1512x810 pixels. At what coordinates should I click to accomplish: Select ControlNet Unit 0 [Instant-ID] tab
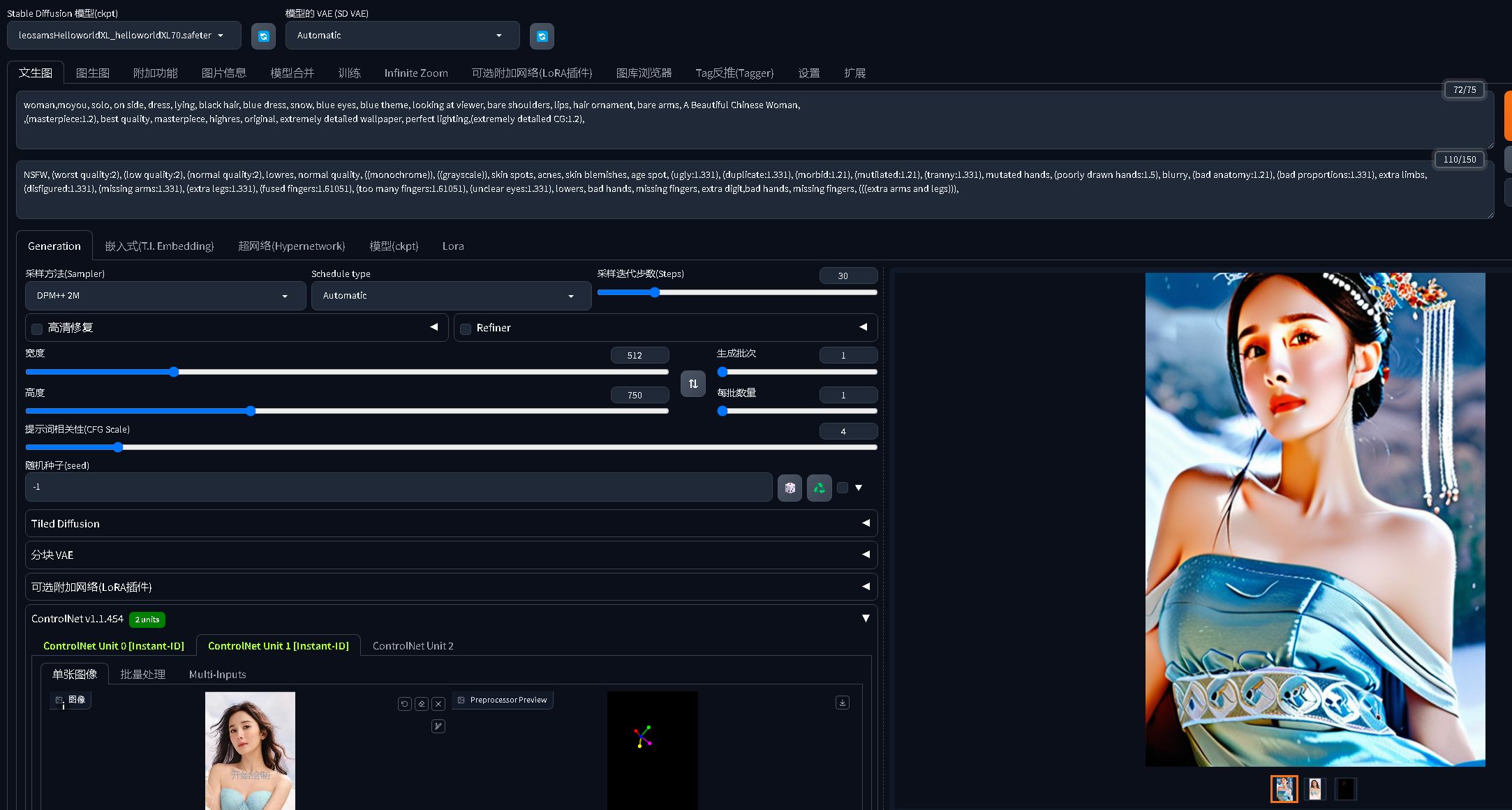point(114,646)
